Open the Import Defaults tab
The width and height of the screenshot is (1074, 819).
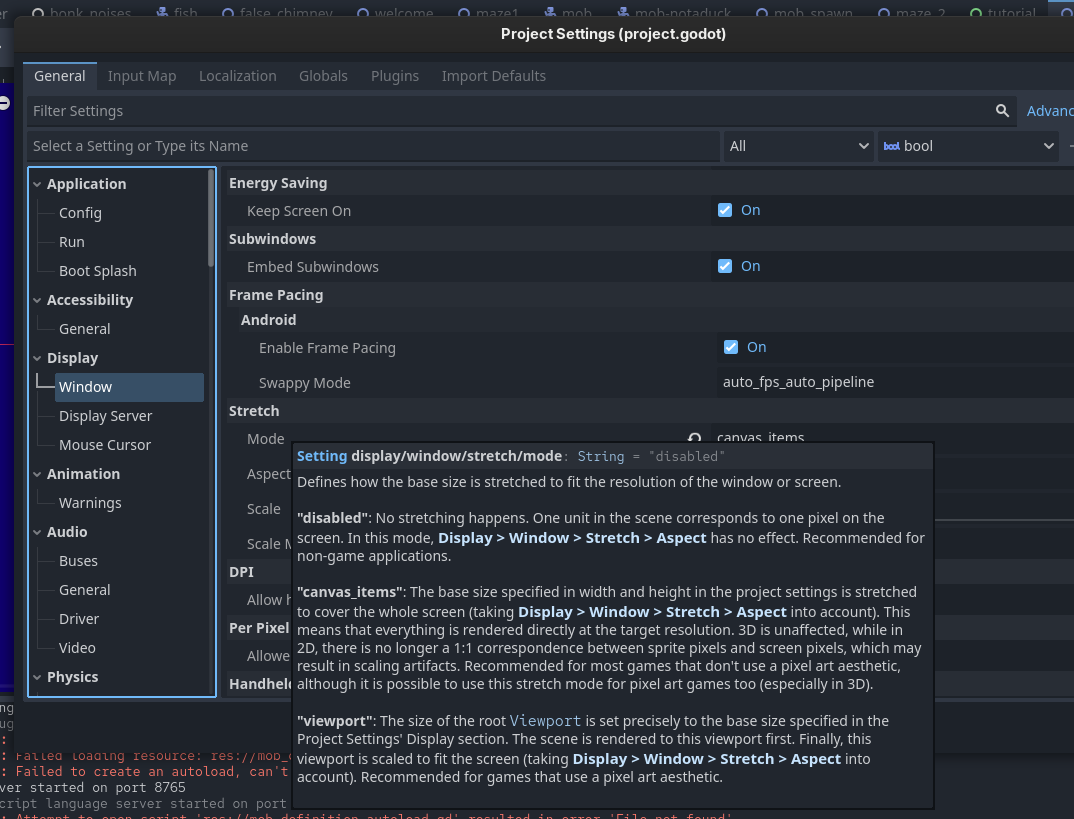(493, 76)
